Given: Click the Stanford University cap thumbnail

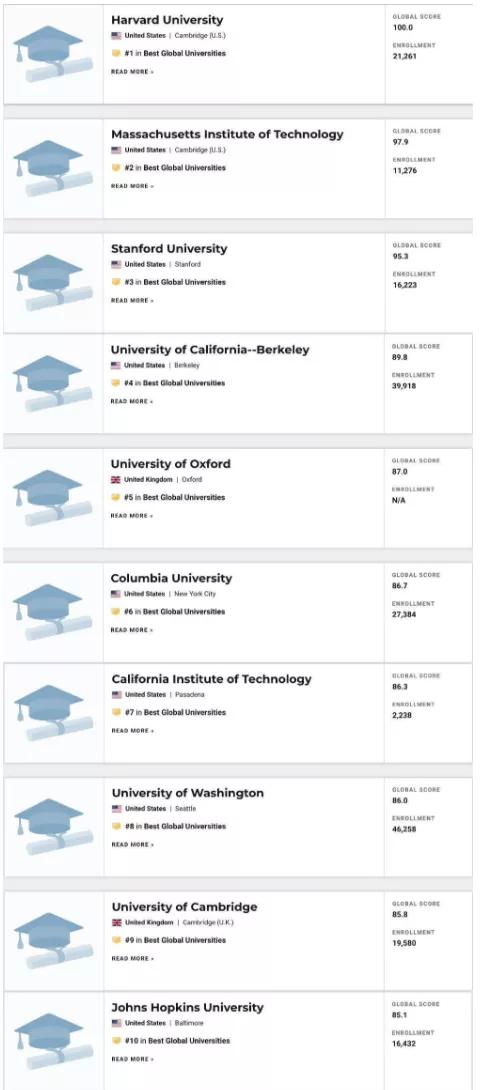Looking at the screenshot, I should tap(53, 283).
